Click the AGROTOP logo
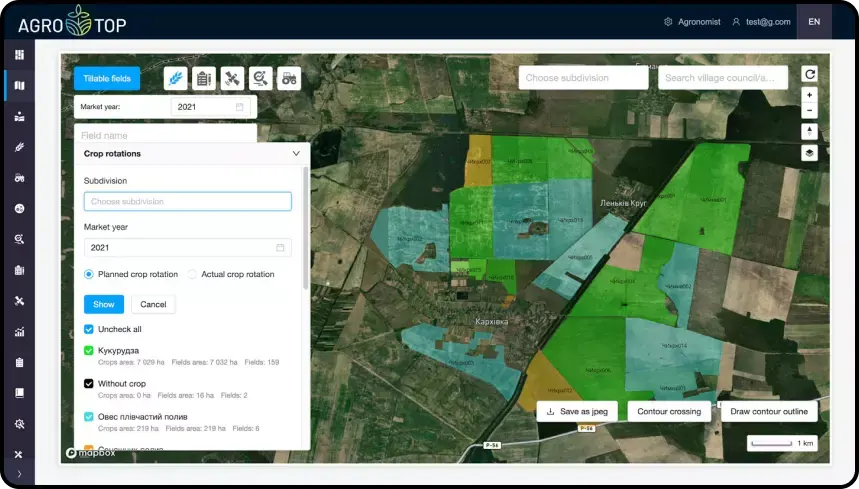This screenshot has width=859, height=489. [72, 22]
